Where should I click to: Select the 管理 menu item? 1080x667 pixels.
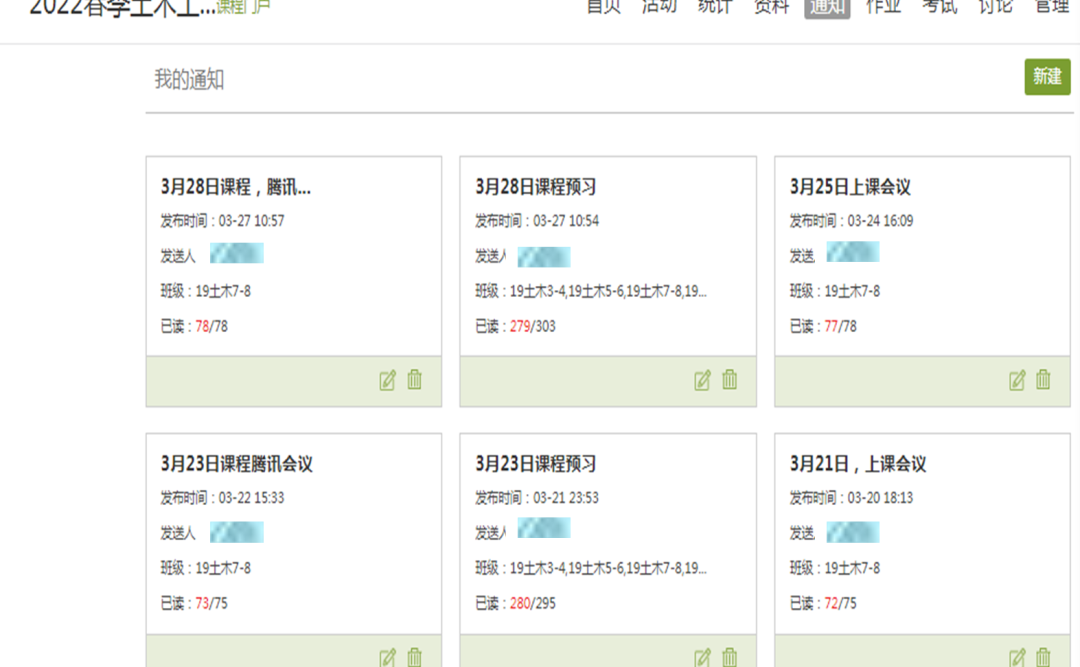[x=1051, y=7]
